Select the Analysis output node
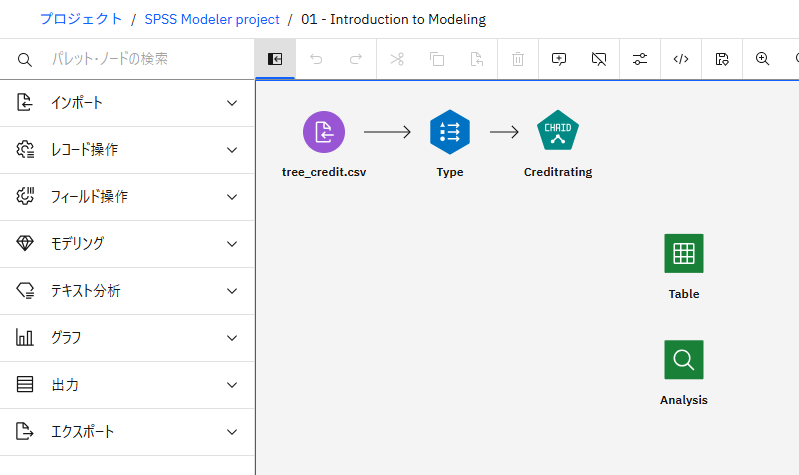The image size is (799, 475). pos(684,360)
